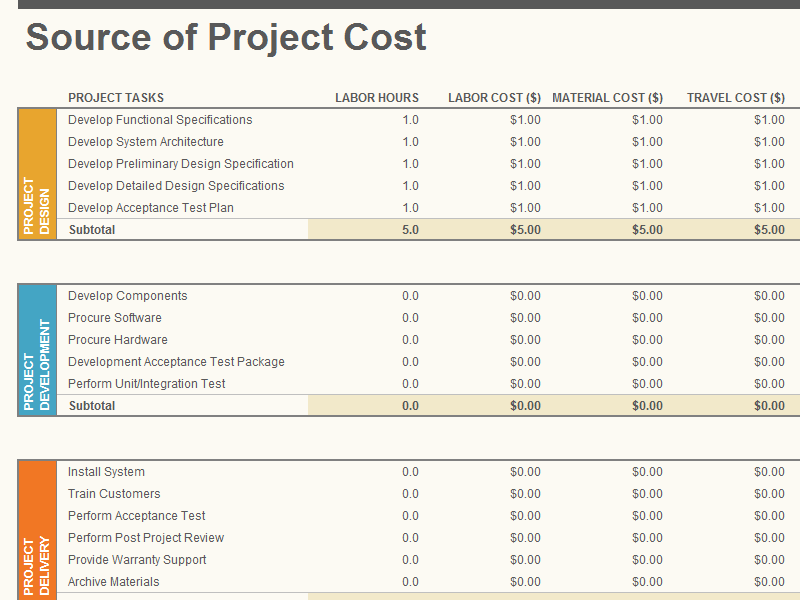Screen dimensions: 800x600
Task: Select the Develop Functional Specifications task cell
Action: coord(160,120)
